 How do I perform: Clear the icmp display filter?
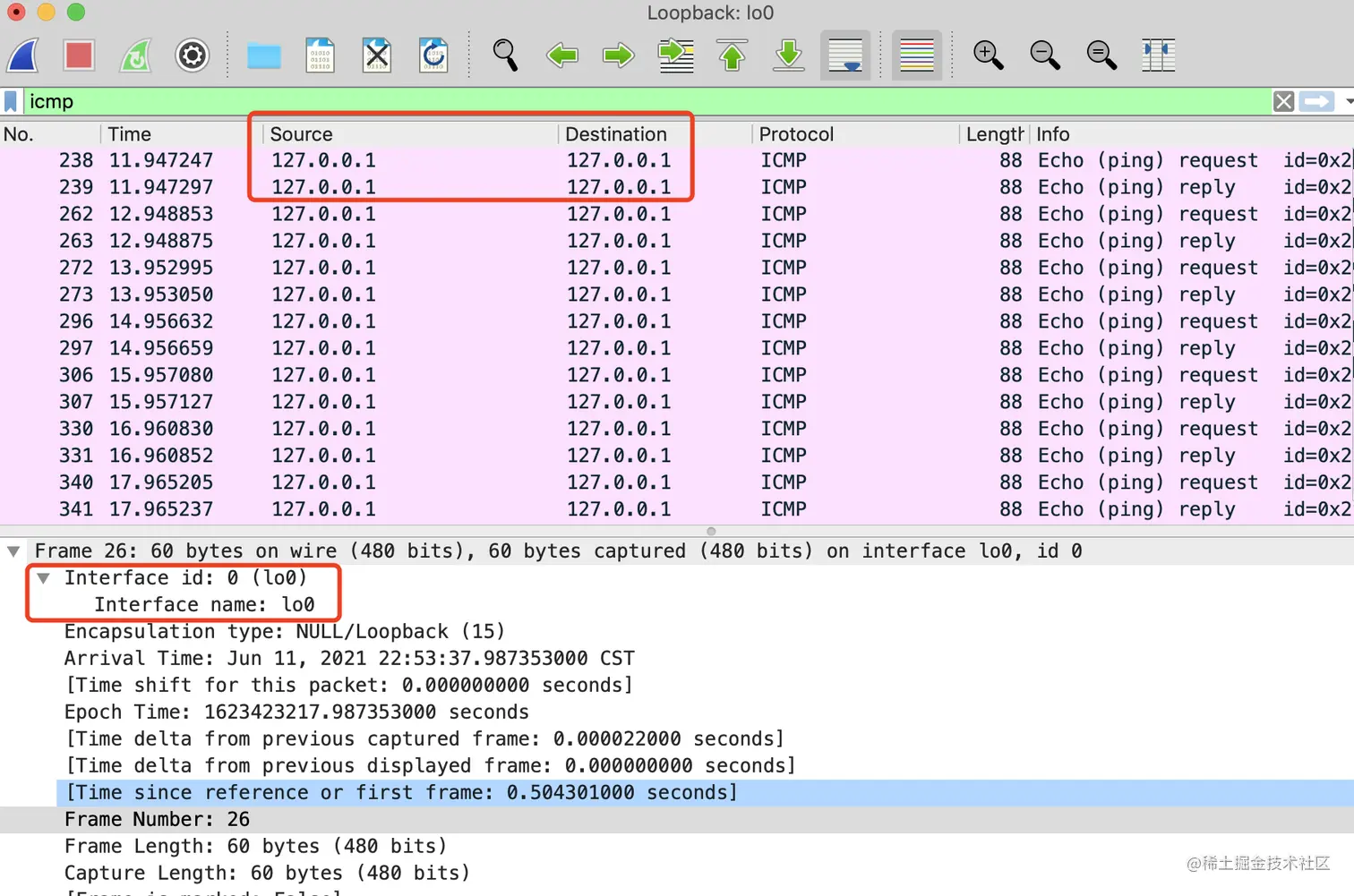coord(1283,100)
